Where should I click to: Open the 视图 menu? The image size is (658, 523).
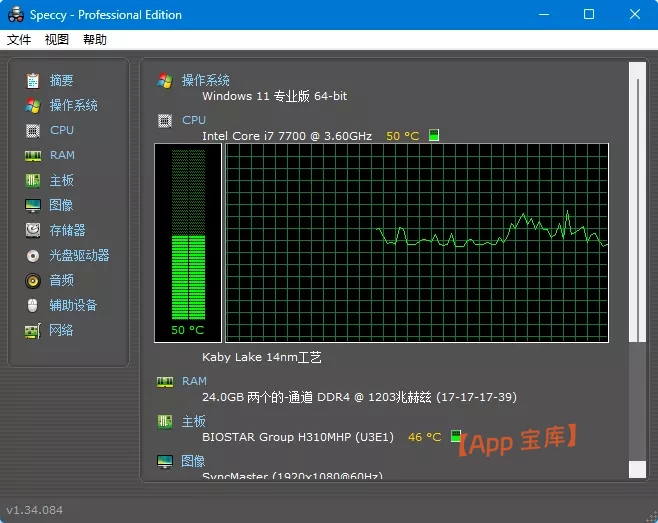tap(57, 40)
